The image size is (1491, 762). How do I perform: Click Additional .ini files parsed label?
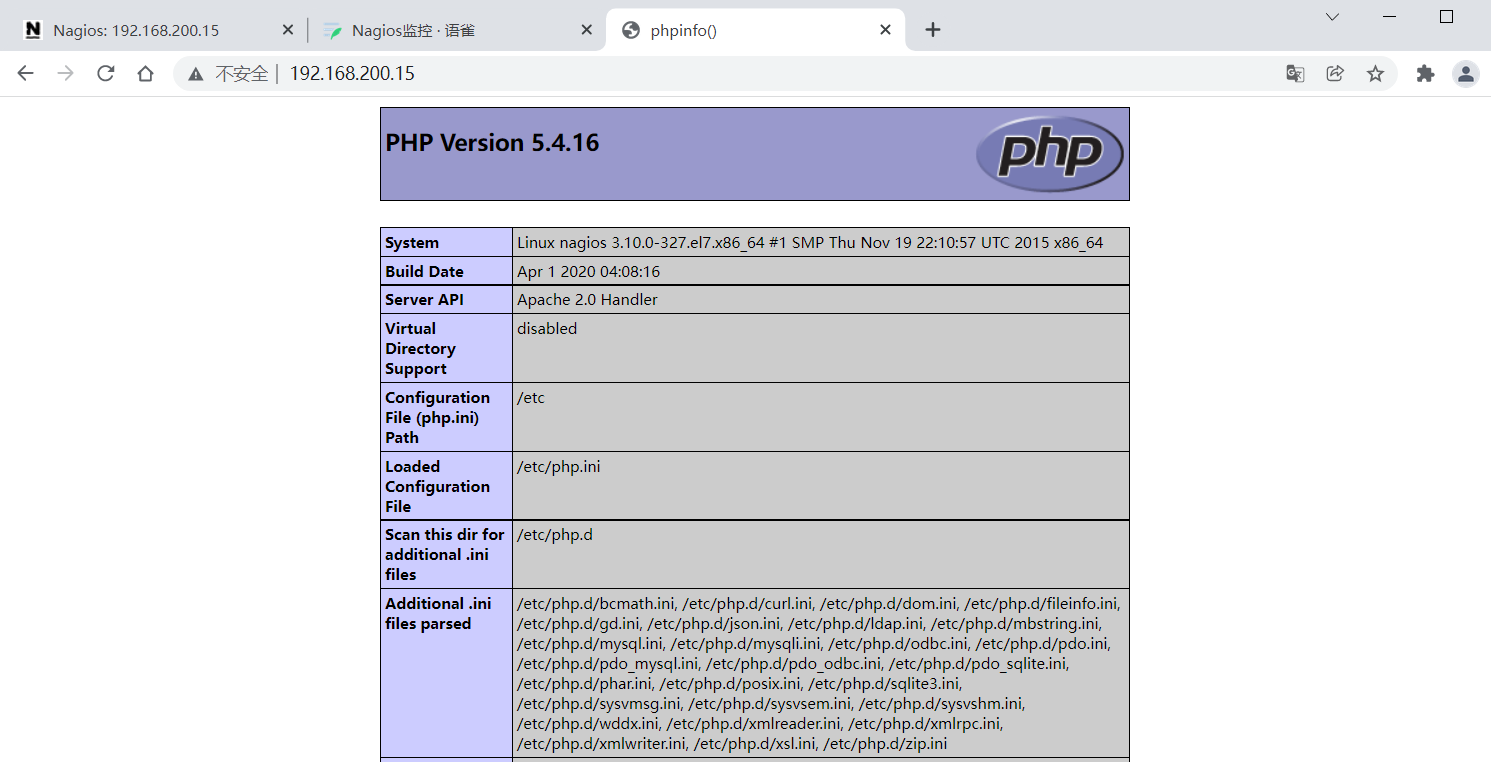438,614
